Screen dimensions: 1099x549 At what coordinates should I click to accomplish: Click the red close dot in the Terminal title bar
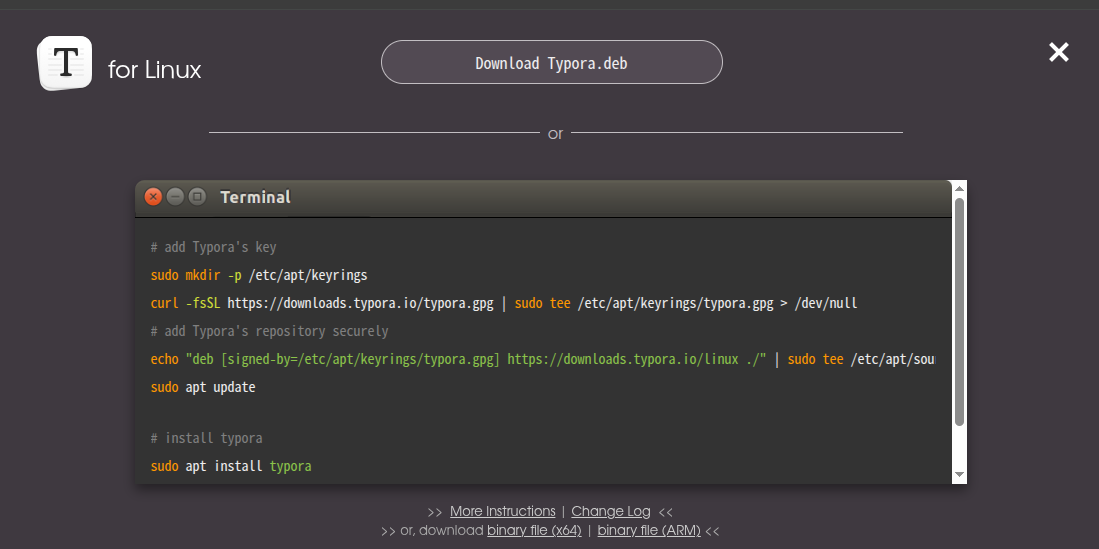(153, 197)
